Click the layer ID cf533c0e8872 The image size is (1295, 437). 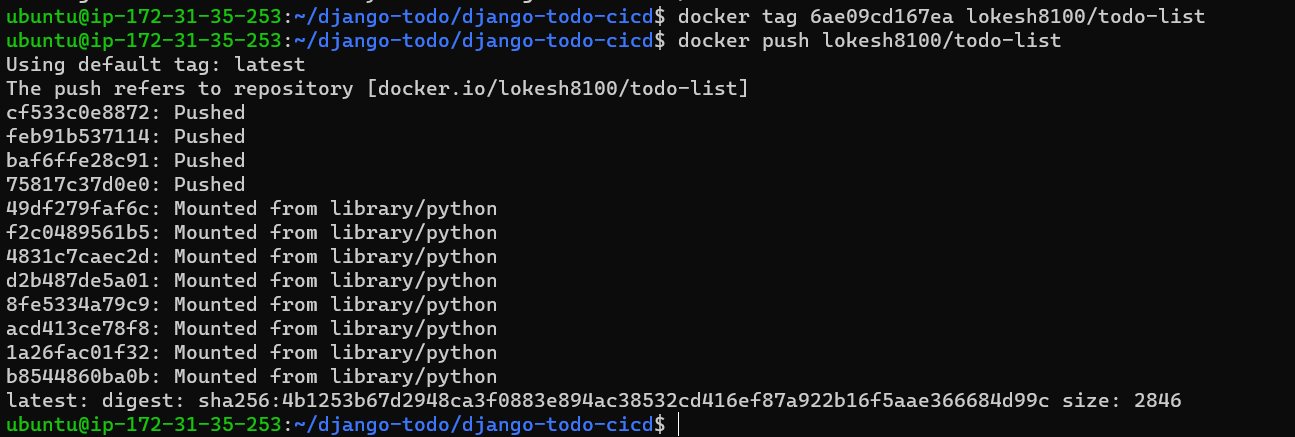click(83, 112)
